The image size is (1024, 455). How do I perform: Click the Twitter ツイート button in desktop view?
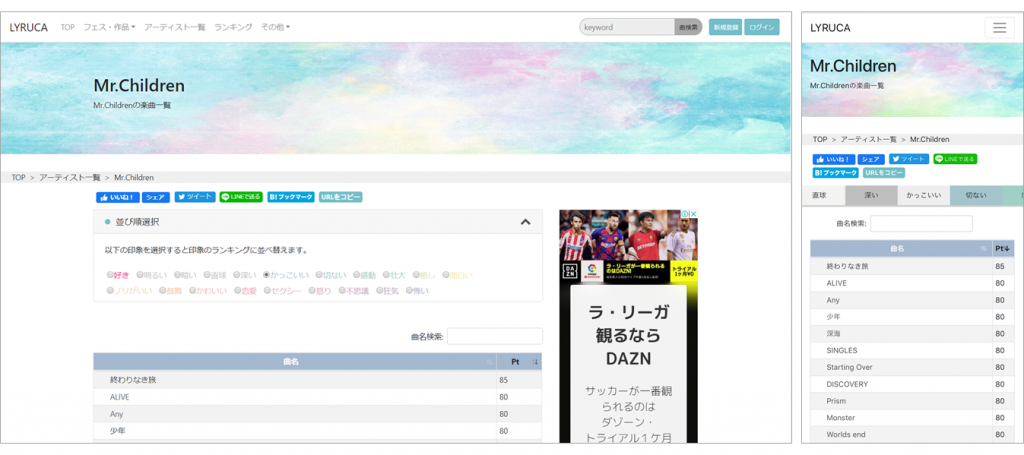[195, 197]
